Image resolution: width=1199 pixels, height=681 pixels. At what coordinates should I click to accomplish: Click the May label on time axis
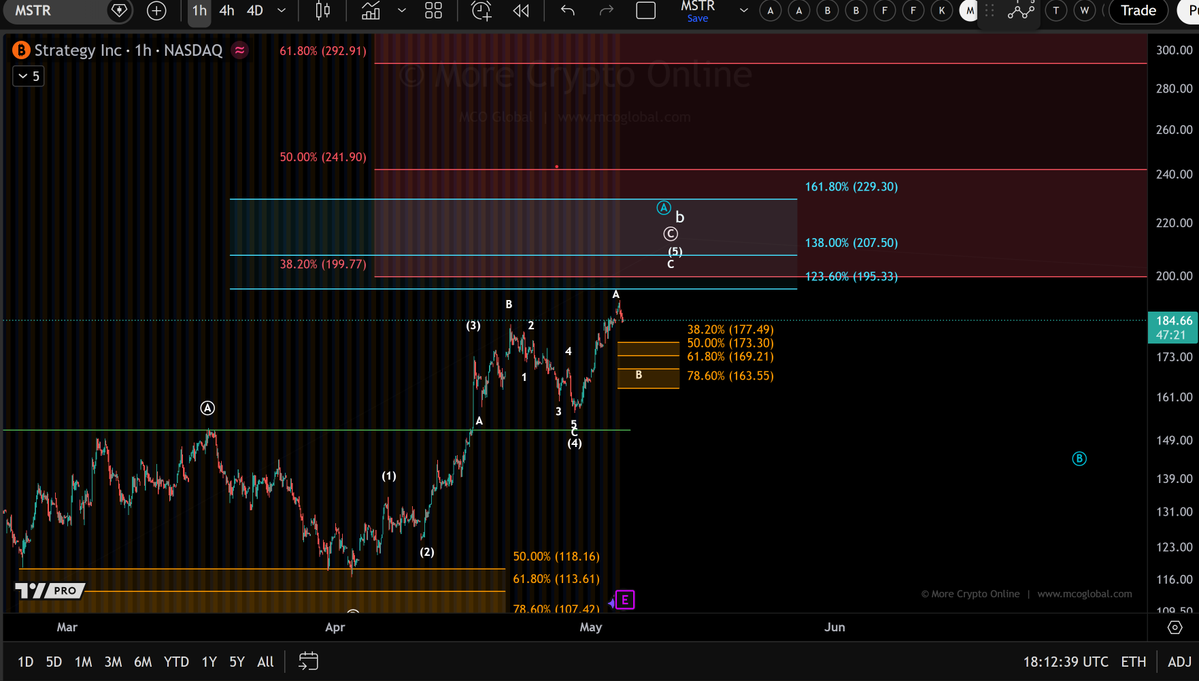click(x=590, y=627)
